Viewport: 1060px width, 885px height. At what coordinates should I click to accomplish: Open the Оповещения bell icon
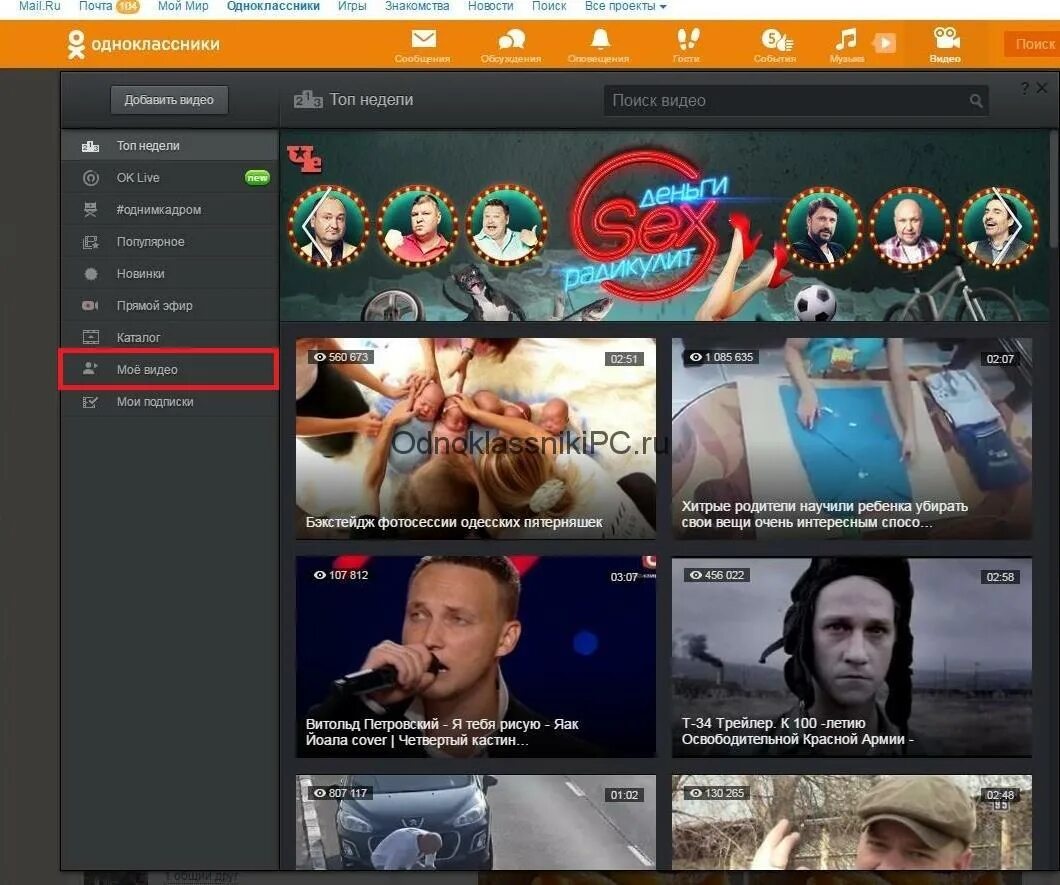click(600, 39)
